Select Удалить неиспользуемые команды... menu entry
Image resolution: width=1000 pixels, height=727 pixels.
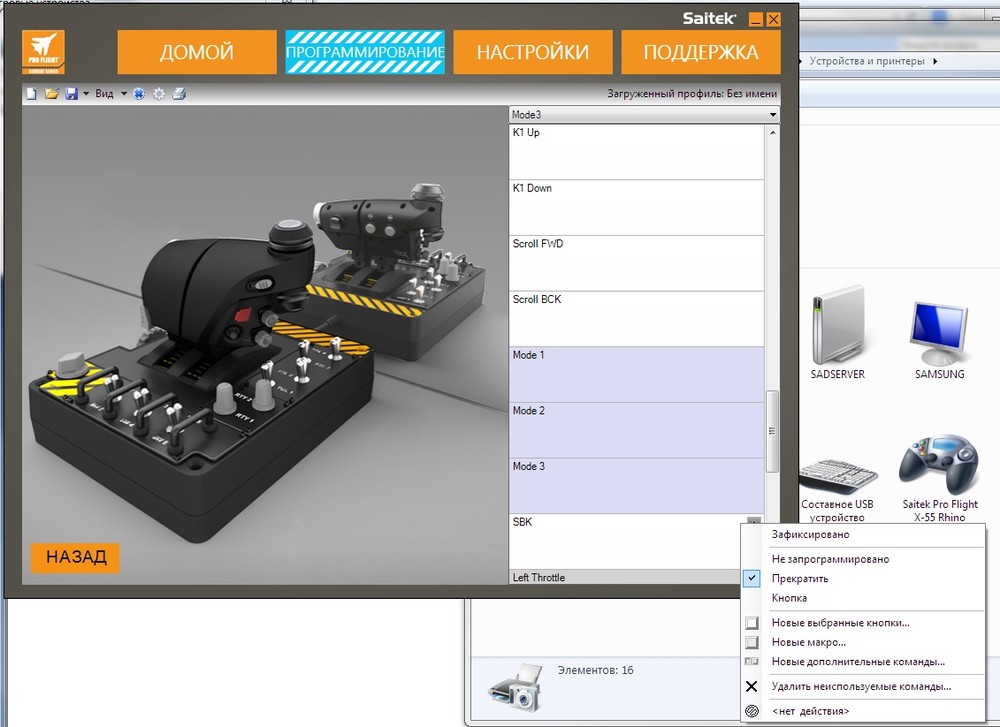coord(863,687)
